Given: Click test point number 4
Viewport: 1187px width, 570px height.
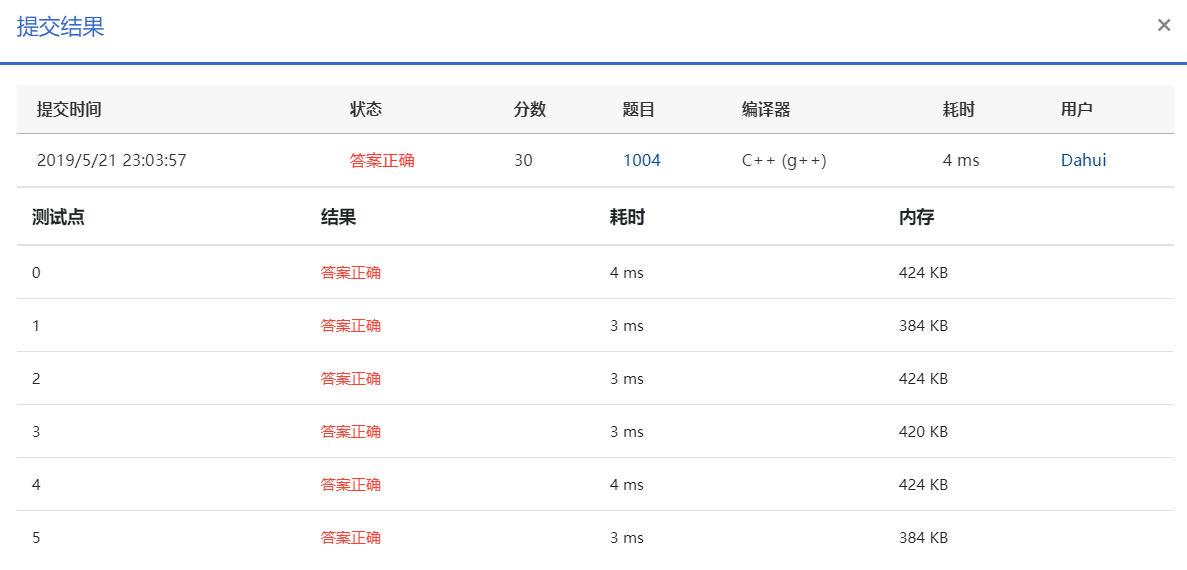Looking at the screenshot, I should coord(36,484).
